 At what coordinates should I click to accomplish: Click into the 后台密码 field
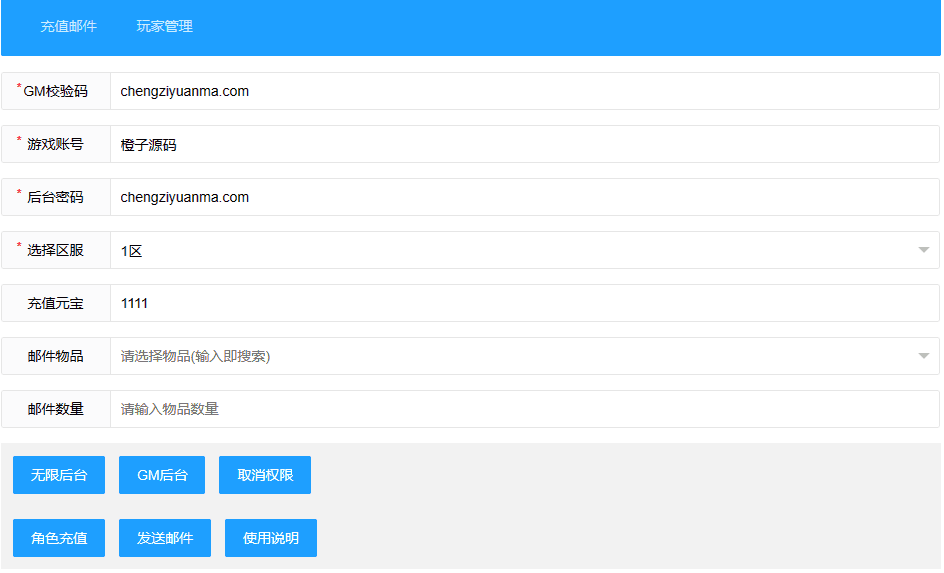[x=524, y=197]
